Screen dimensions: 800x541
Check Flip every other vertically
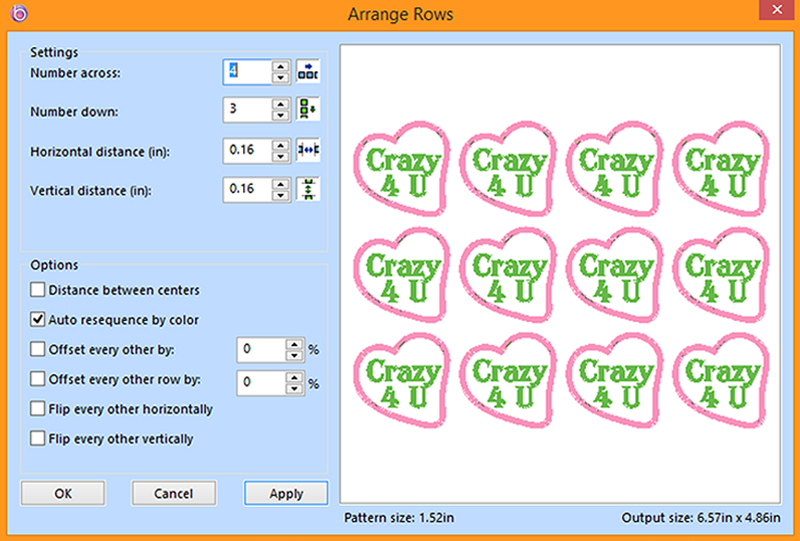tap(38, 438)
